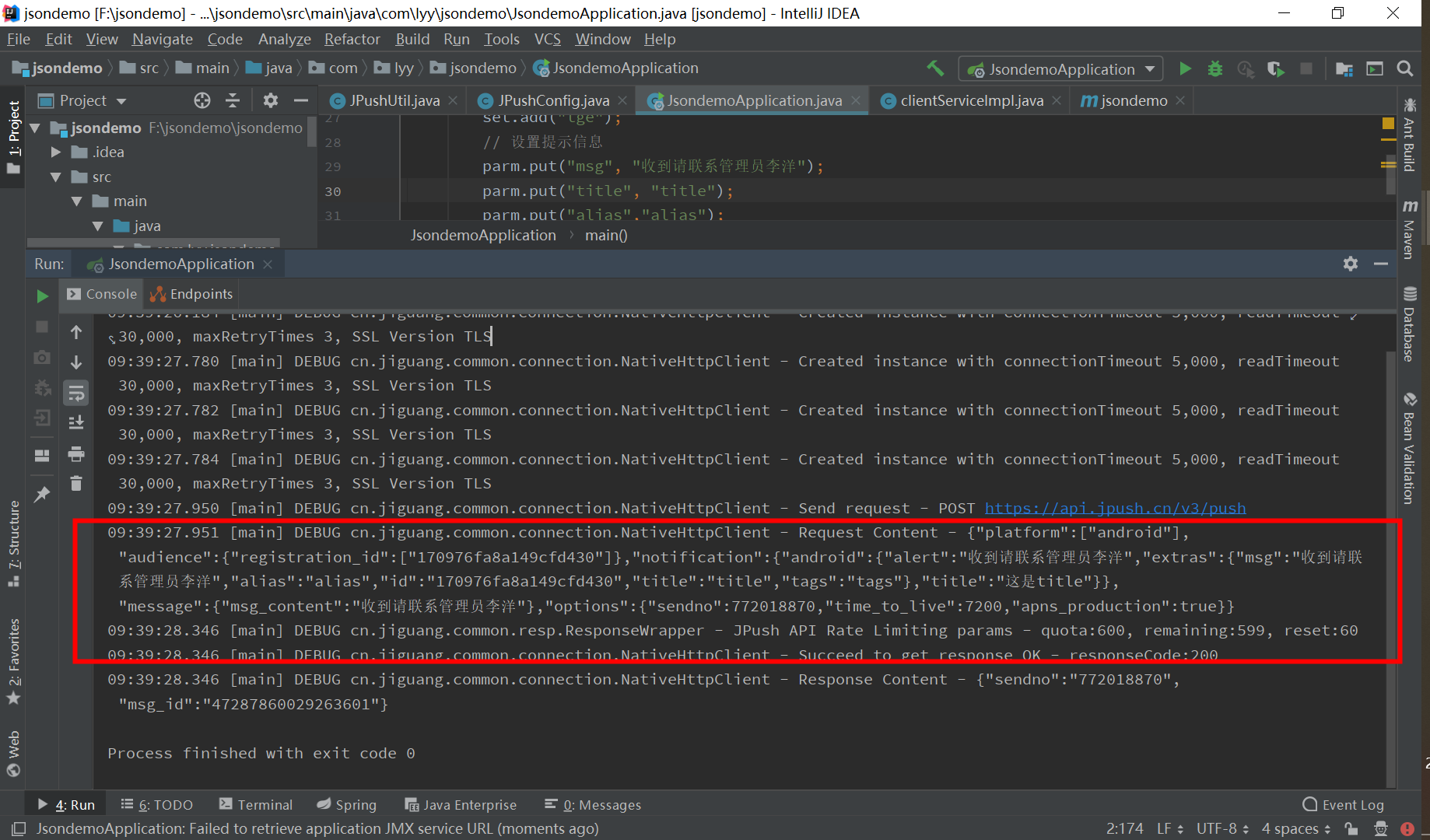The image size is (1430, 840).
Task: Open Search Everywhere magnifier
Action: (x=1404, y=68)
